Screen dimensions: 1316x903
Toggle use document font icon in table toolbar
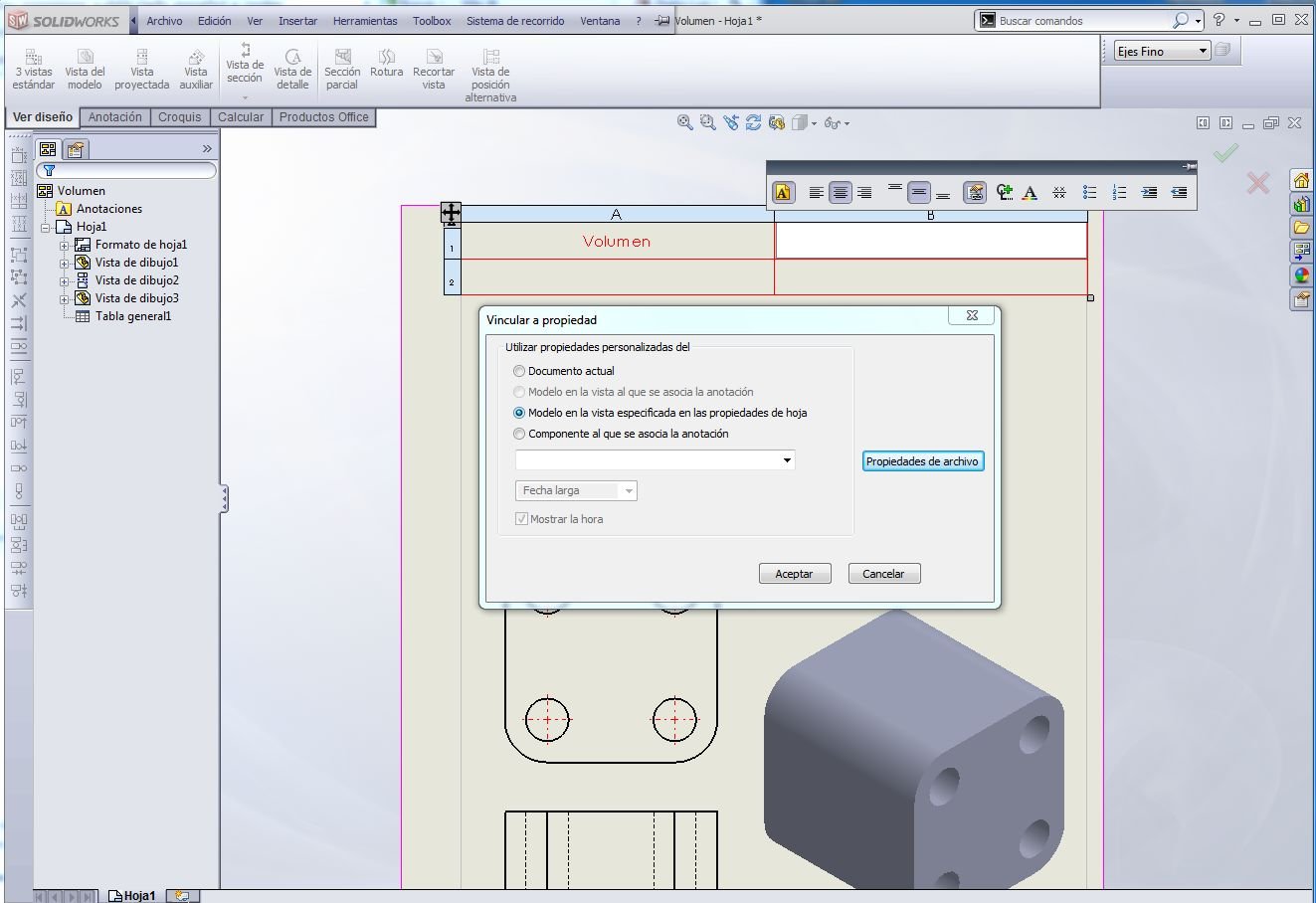click(783, 193)
